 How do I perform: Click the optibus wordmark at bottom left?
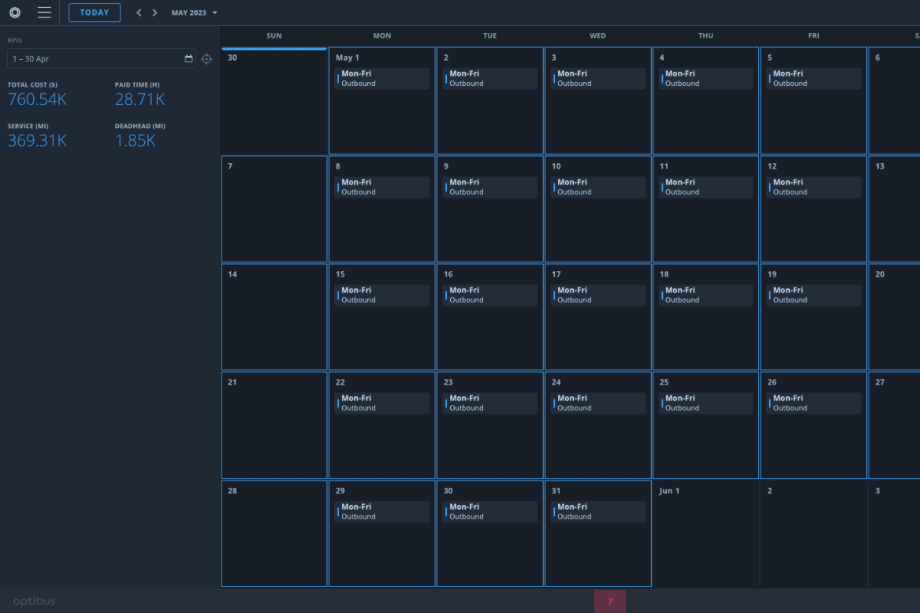[33, 600]
